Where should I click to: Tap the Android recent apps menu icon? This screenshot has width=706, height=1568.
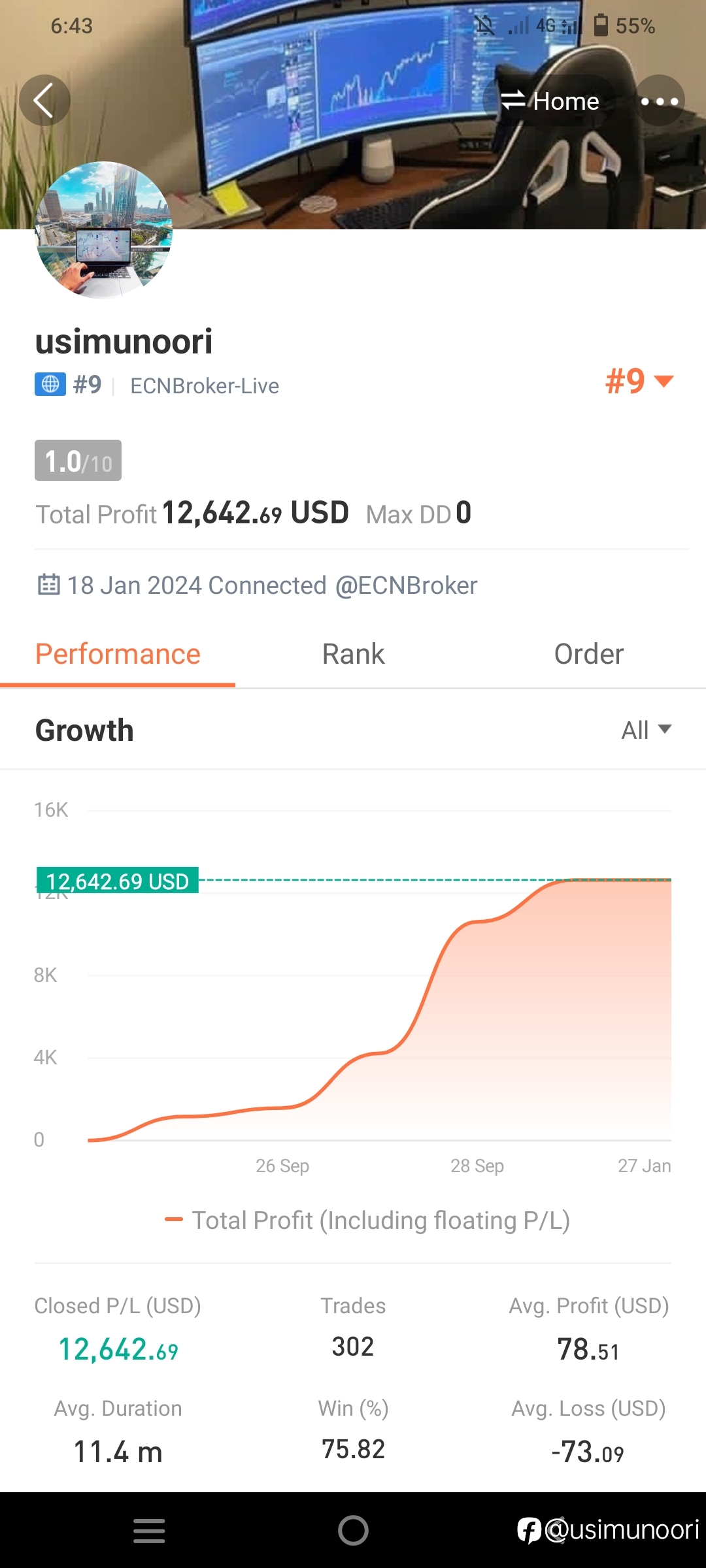point(149,1531)
